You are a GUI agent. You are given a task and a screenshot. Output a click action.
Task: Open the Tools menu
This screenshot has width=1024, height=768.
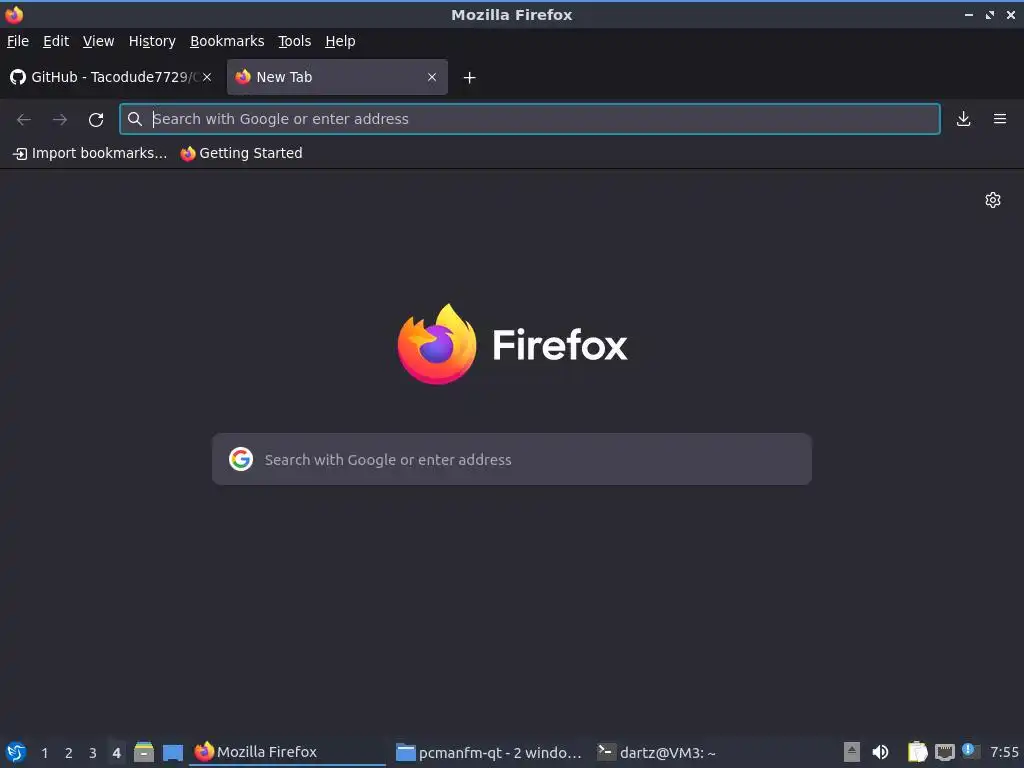coord(295,41)
